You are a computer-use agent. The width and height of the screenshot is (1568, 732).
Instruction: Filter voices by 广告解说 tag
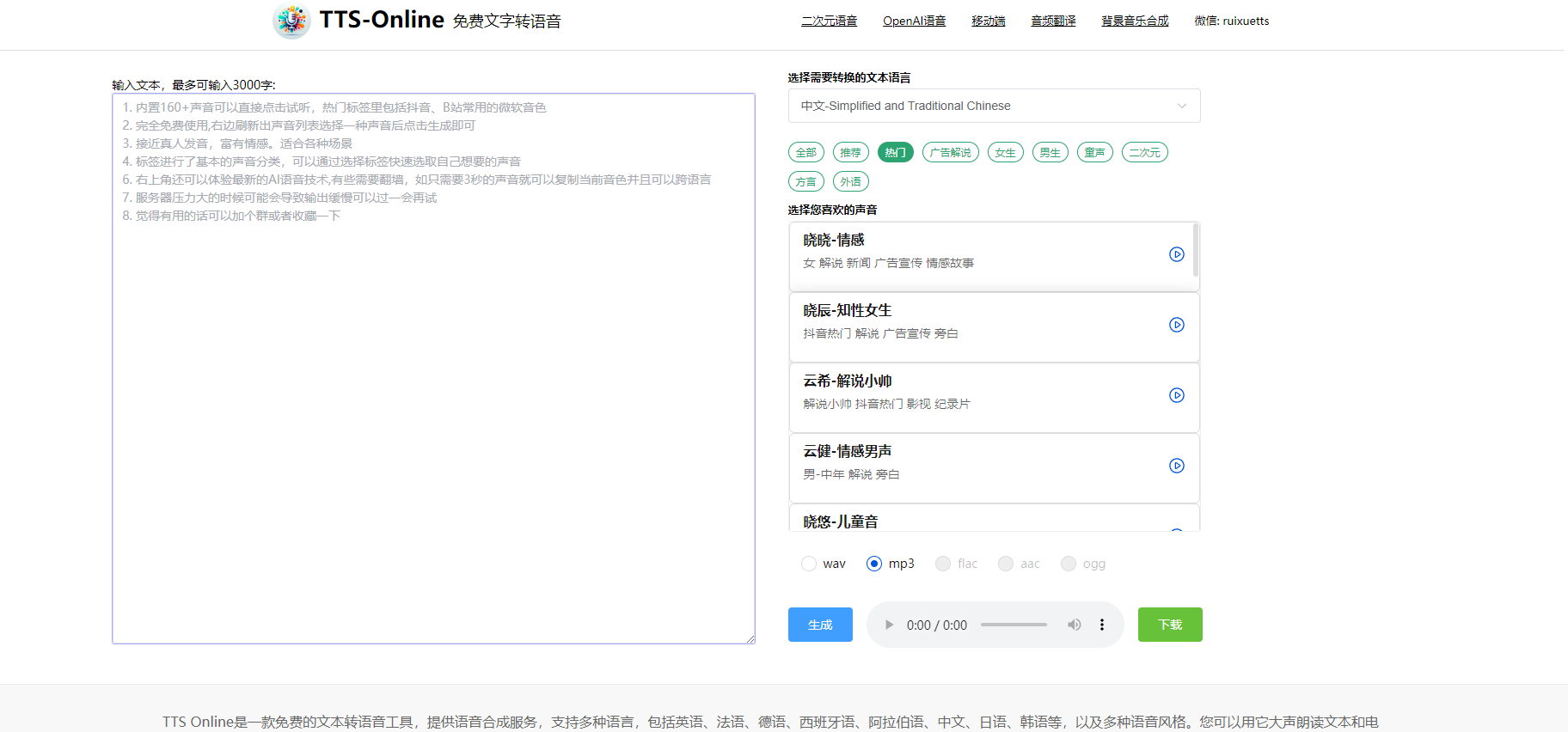coord(950,153)
